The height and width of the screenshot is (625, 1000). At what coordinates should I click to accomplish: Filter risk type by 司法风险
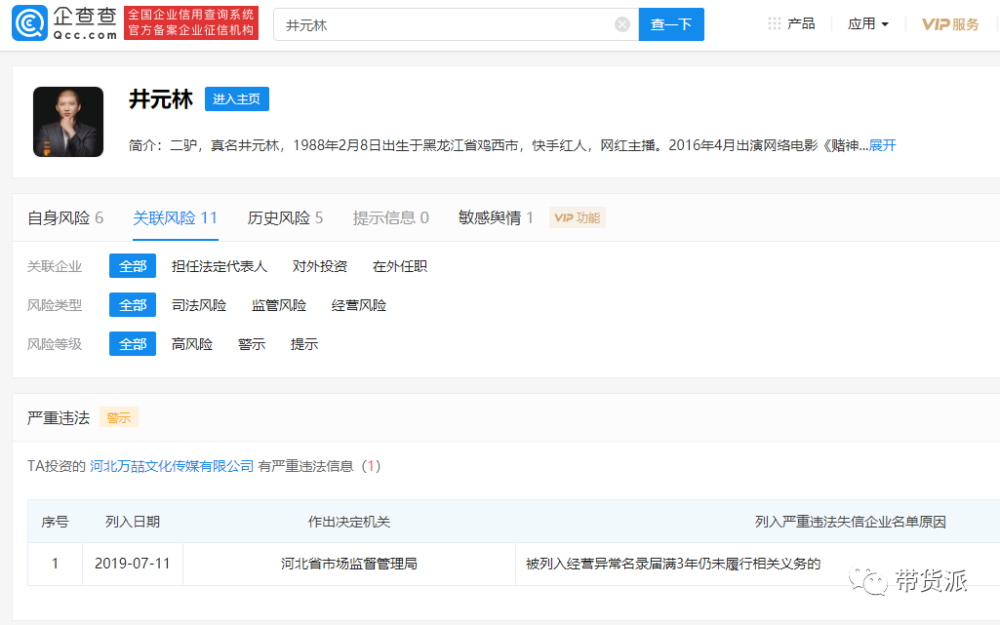tap(199, 305)
